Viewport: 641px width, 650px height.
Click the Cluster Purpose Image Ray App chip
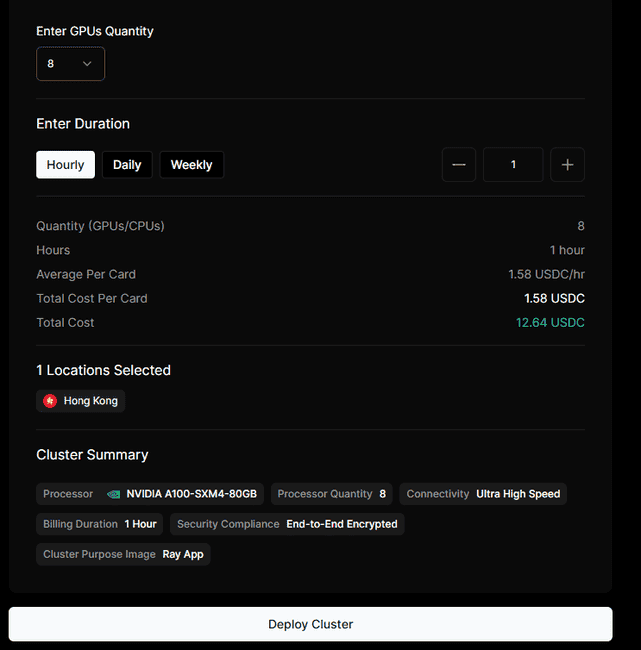[x=123, y=554]
